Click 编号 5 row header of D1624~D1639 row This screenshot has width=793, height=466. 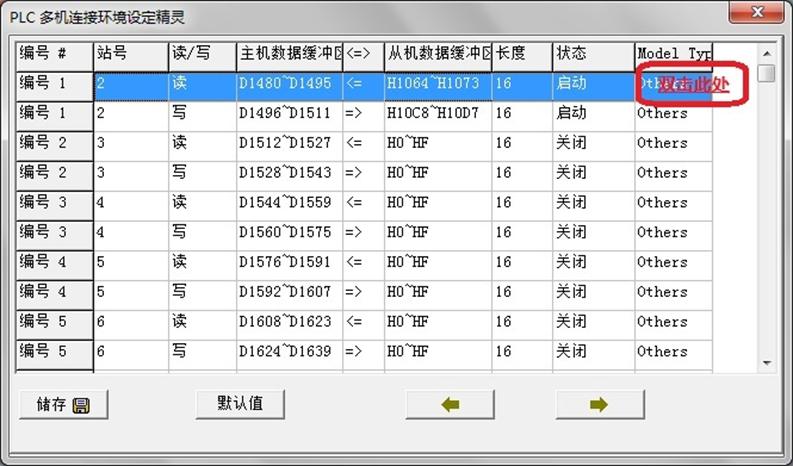point(55,356)
